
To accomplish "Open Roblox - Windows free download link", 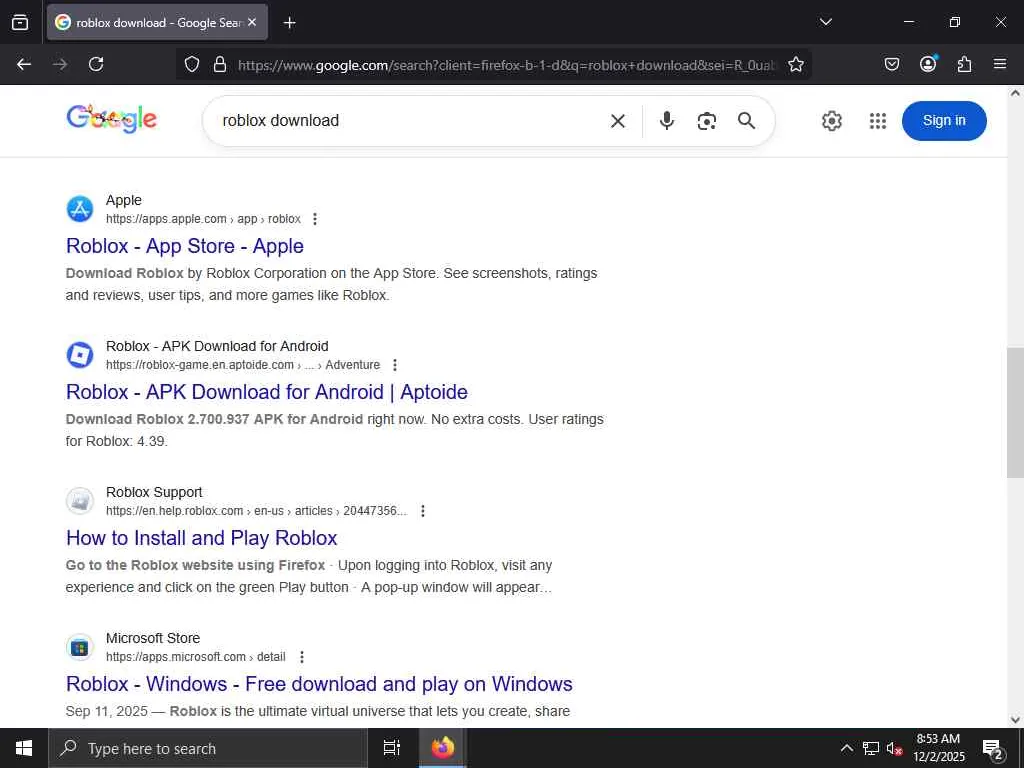I will tap(319, 684).
